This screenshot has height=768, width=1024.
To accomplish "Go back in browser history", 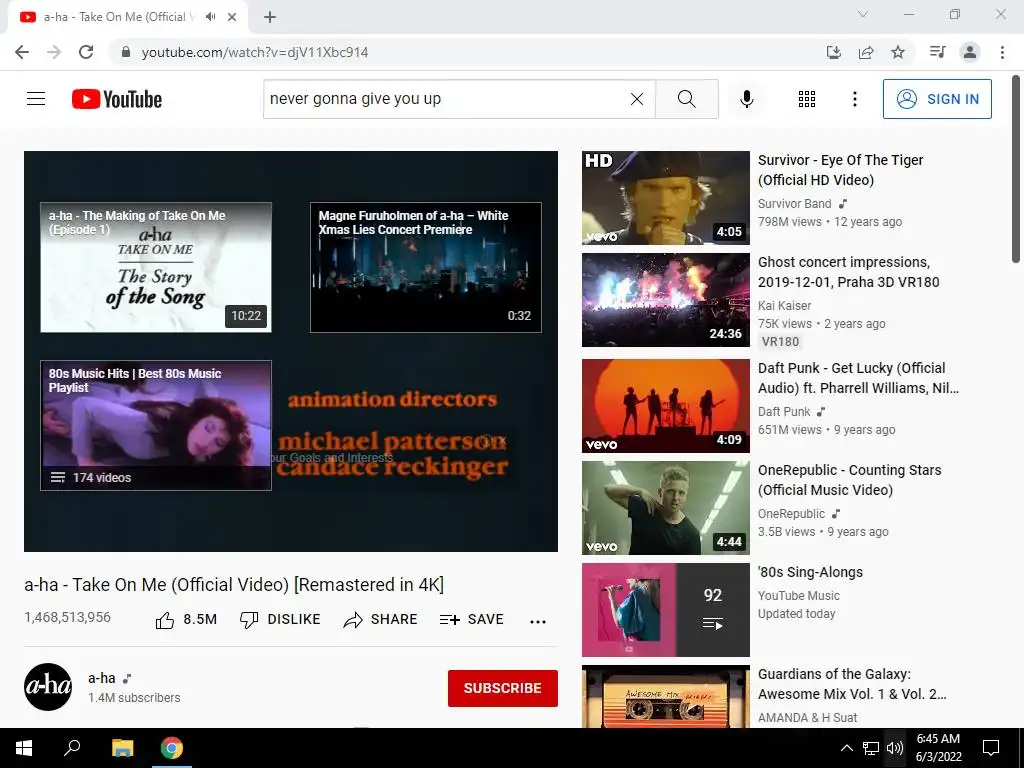I will click(x=22, y=52).
